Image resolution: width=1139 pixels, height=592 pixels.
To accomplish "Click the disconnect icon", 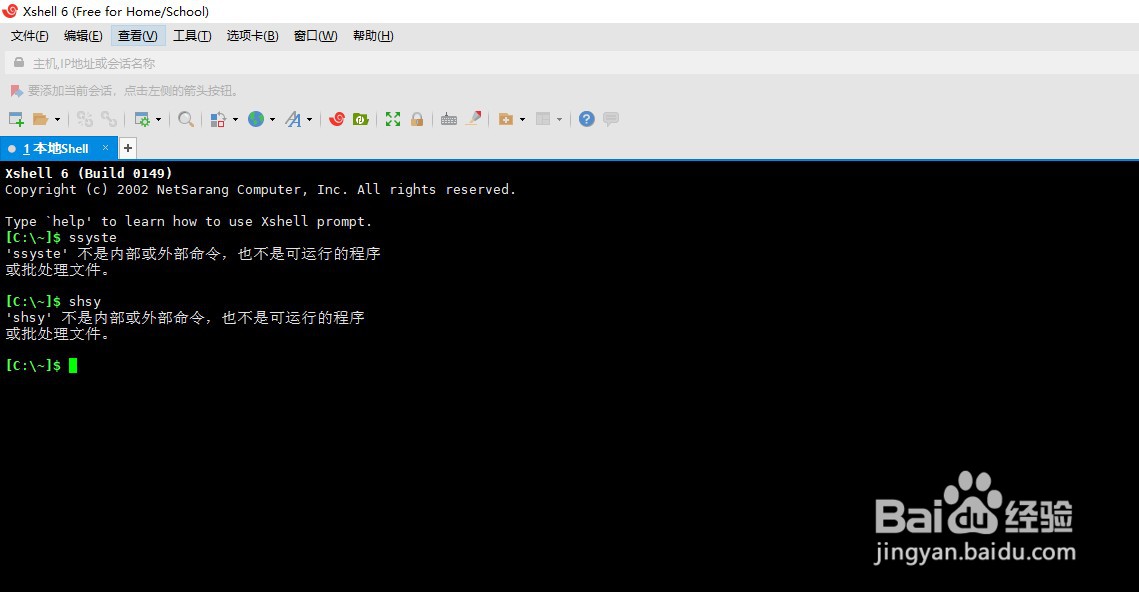I will click(109, 119).
